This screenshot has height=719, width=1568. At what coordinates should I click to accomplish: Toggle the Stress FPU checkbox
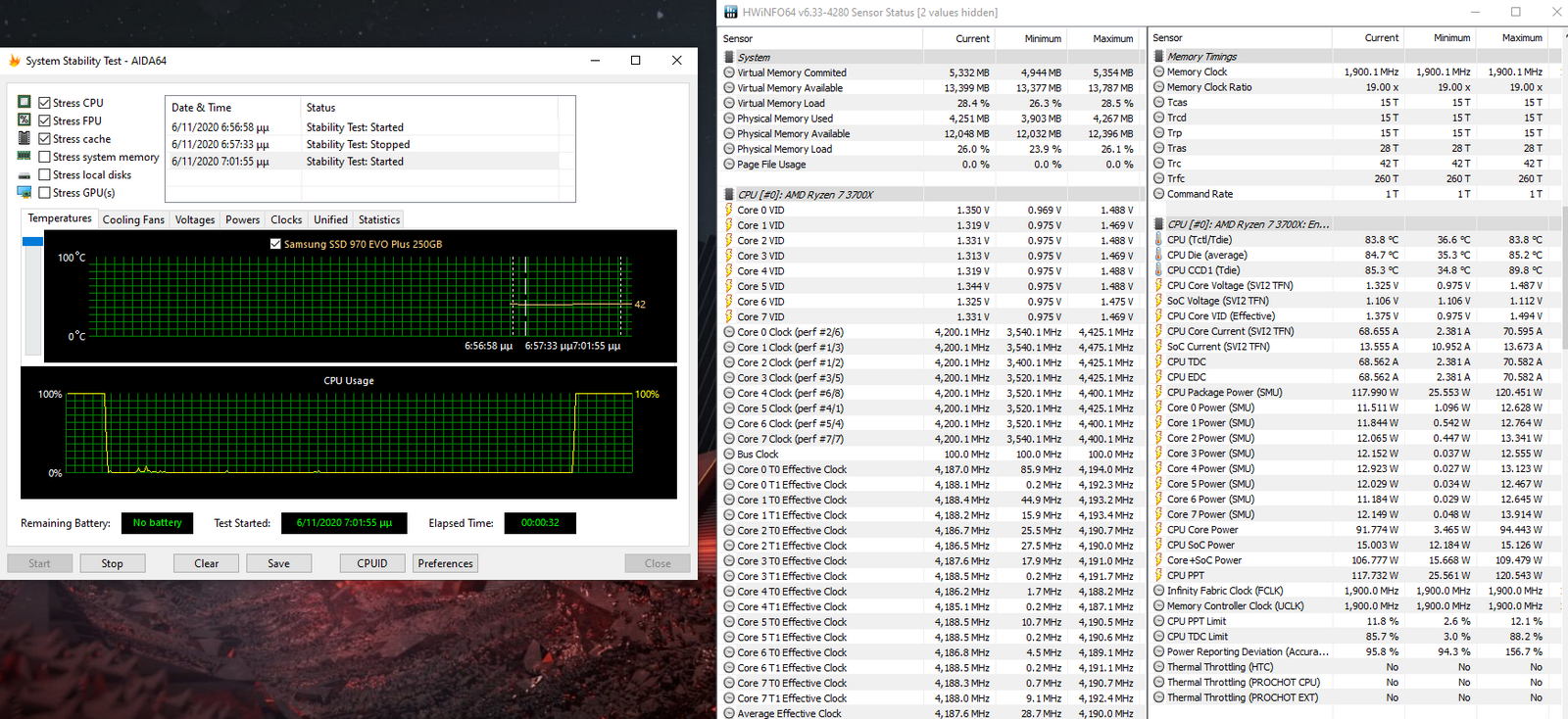click(x=44, y=120)
